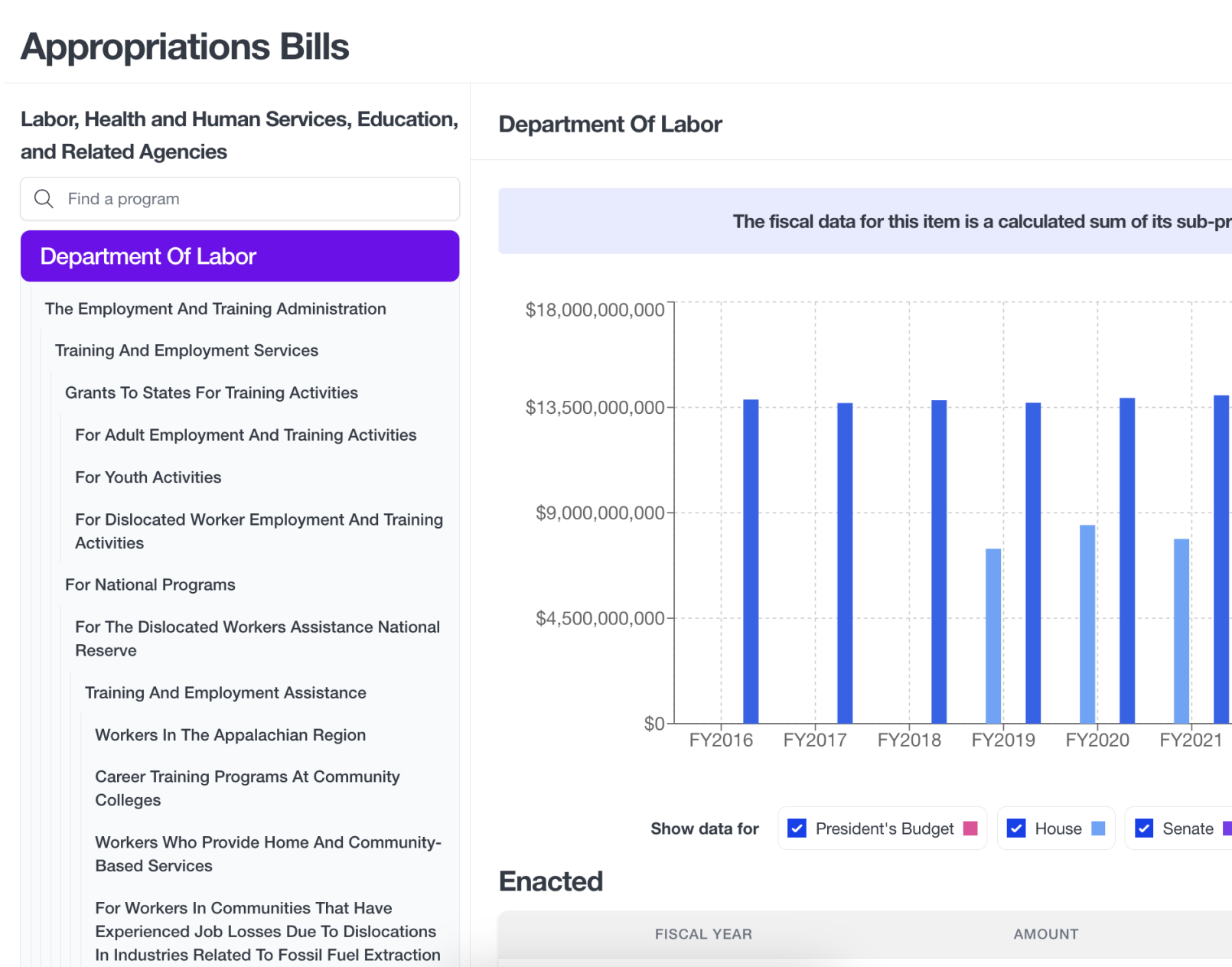The width and height of the screenshot is (1232, 967).
Task: Click the Amount column header
Action: point(1045,934)
